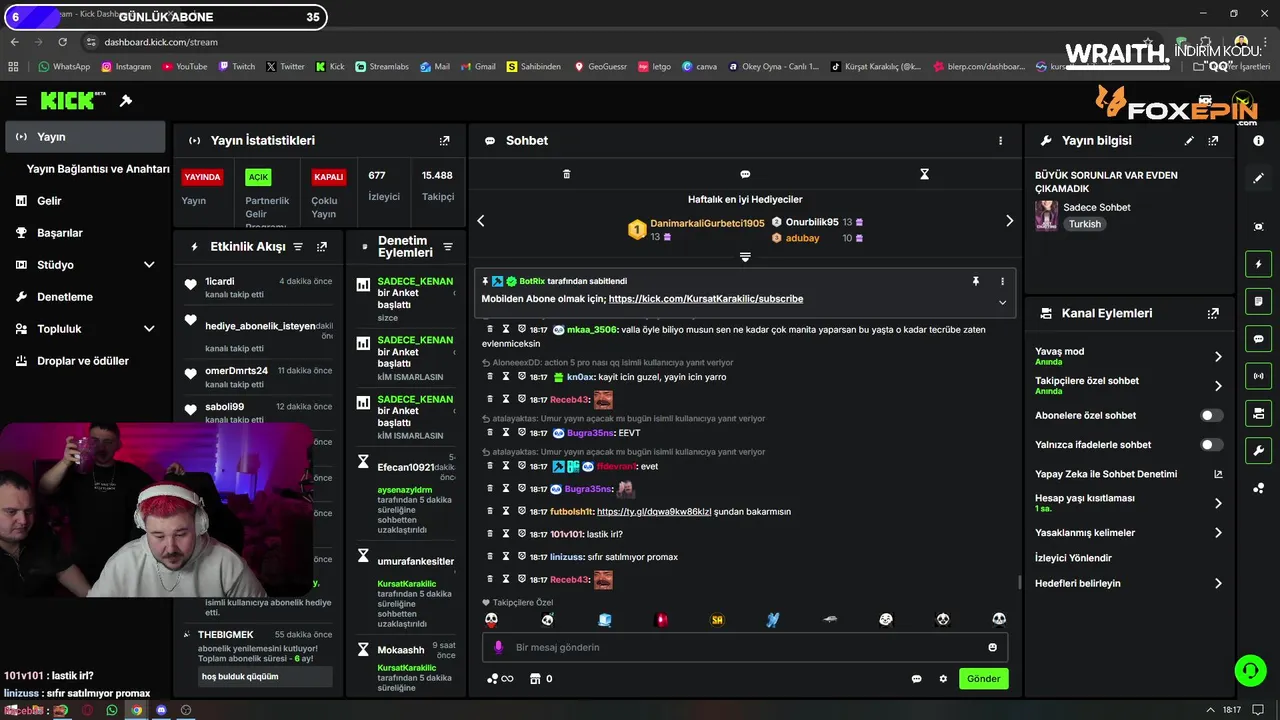Click the document icon in right sidebar

(1258, 301)
